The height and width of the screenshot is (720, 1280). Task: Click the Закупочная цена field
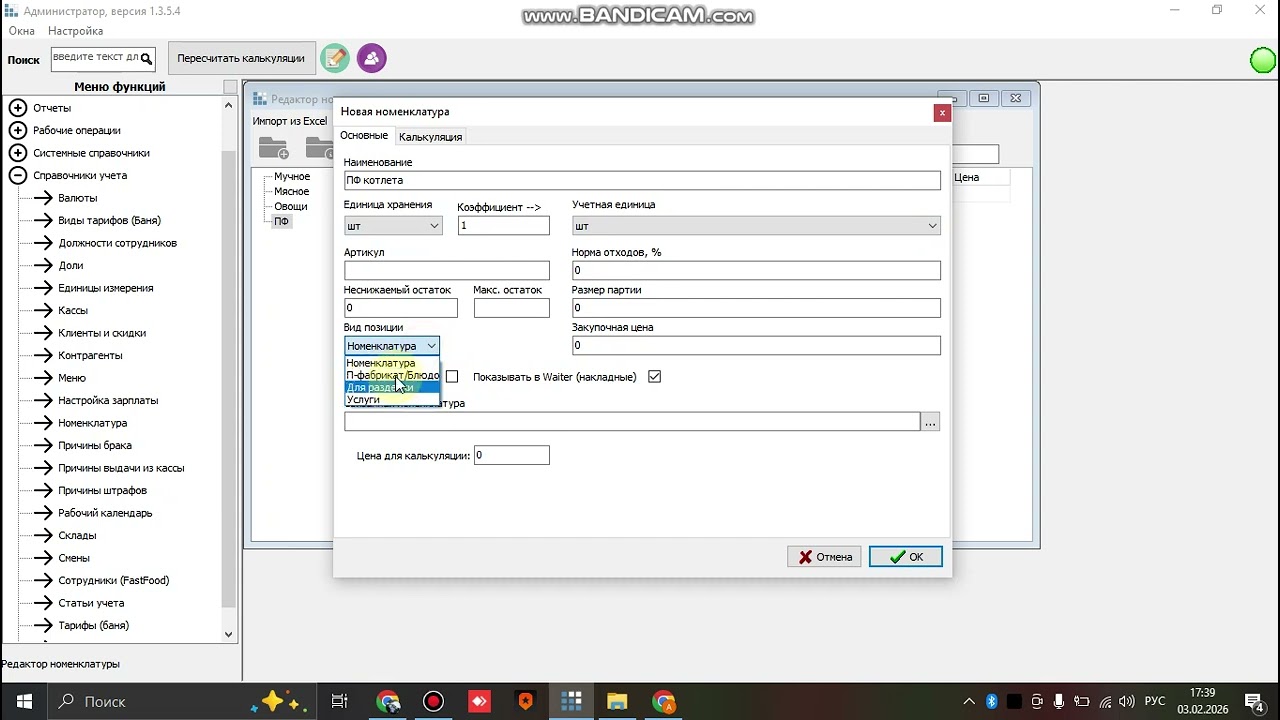tap(756, 345)
